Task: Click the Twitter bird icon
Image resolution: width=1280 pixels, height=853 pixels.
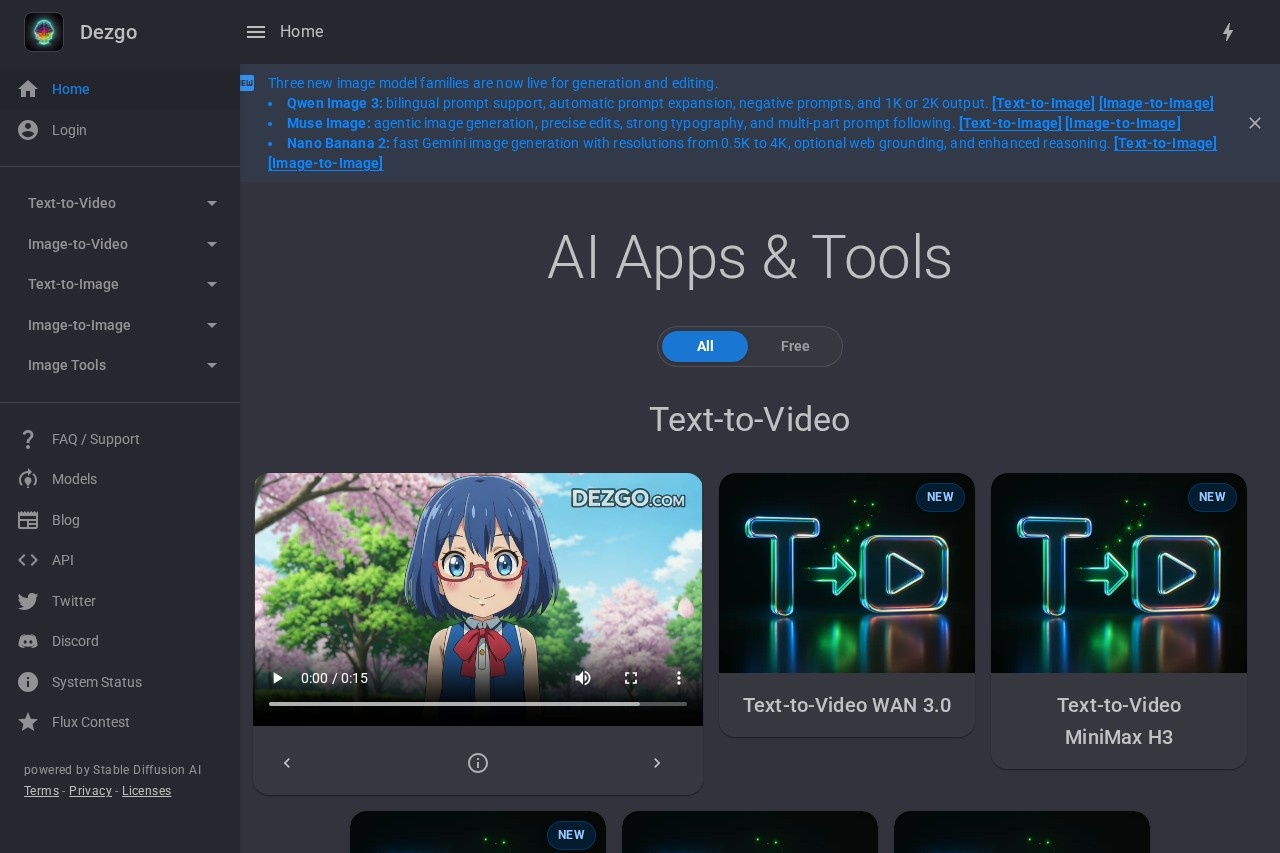Action: pos(28,601)
